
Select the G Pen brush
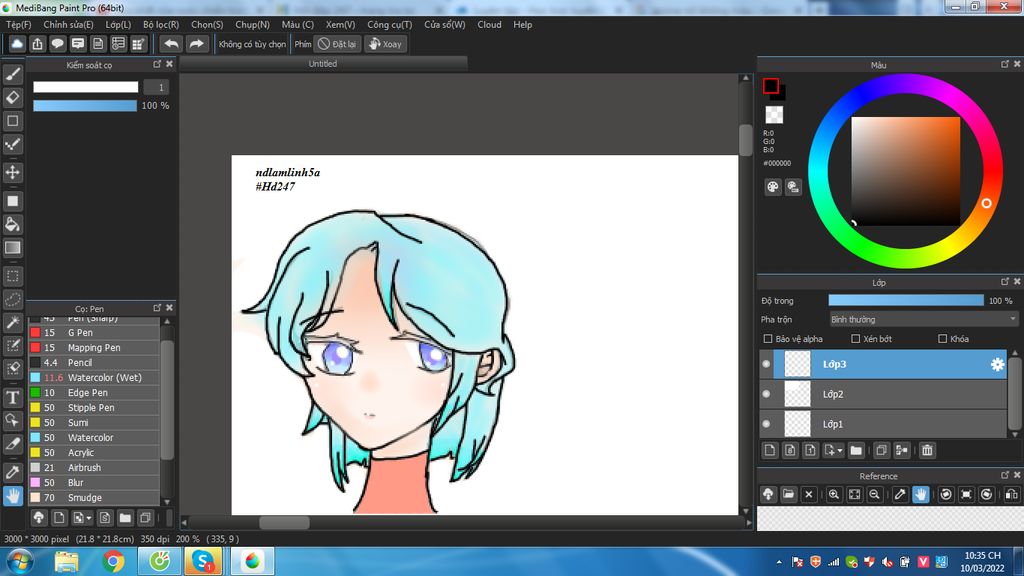94,332
